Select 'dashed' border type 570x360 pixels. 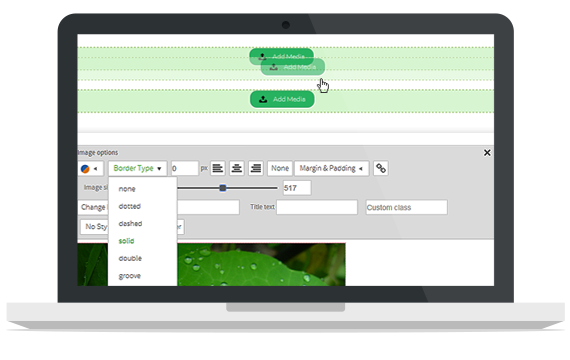pyautogui.click(x=130, y=224)
